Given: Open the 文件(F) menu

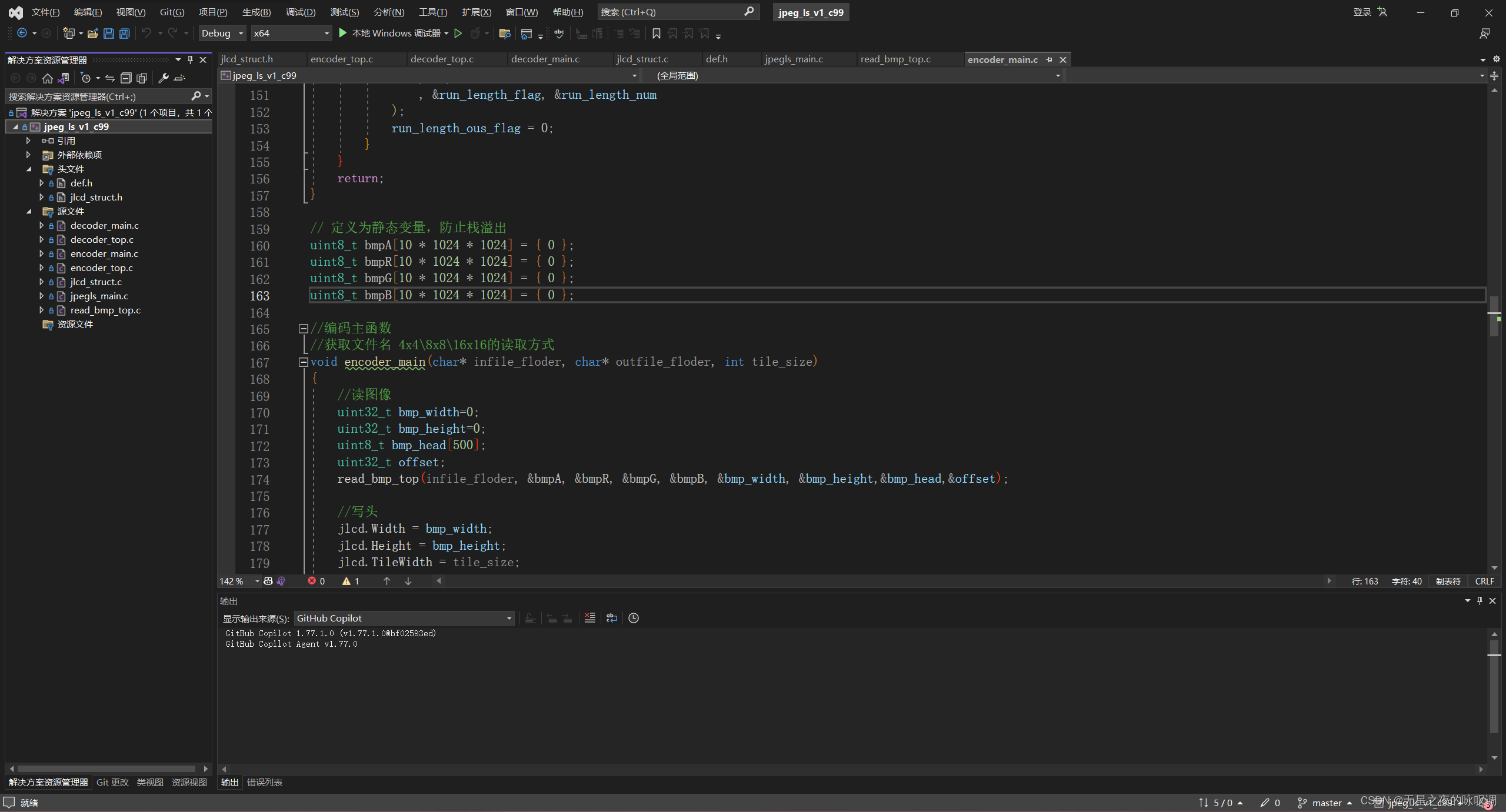Looking at the screenshot, I should point(45,12).
